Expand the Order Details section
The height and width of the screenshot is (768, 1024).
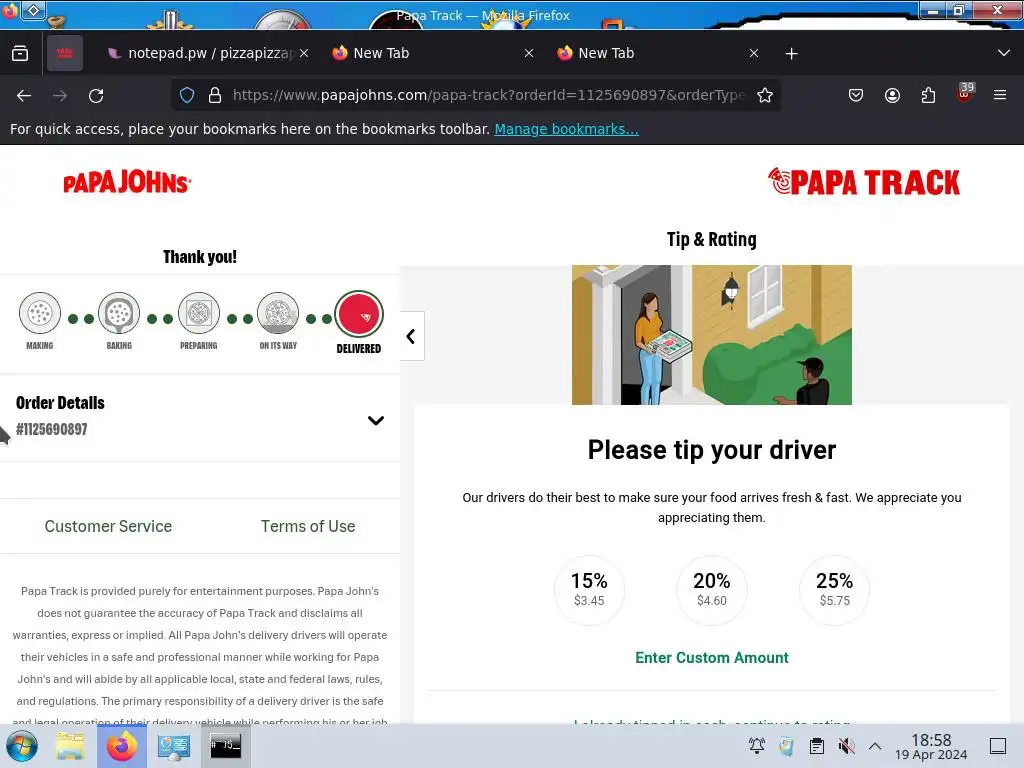click(x=376, y=420)
